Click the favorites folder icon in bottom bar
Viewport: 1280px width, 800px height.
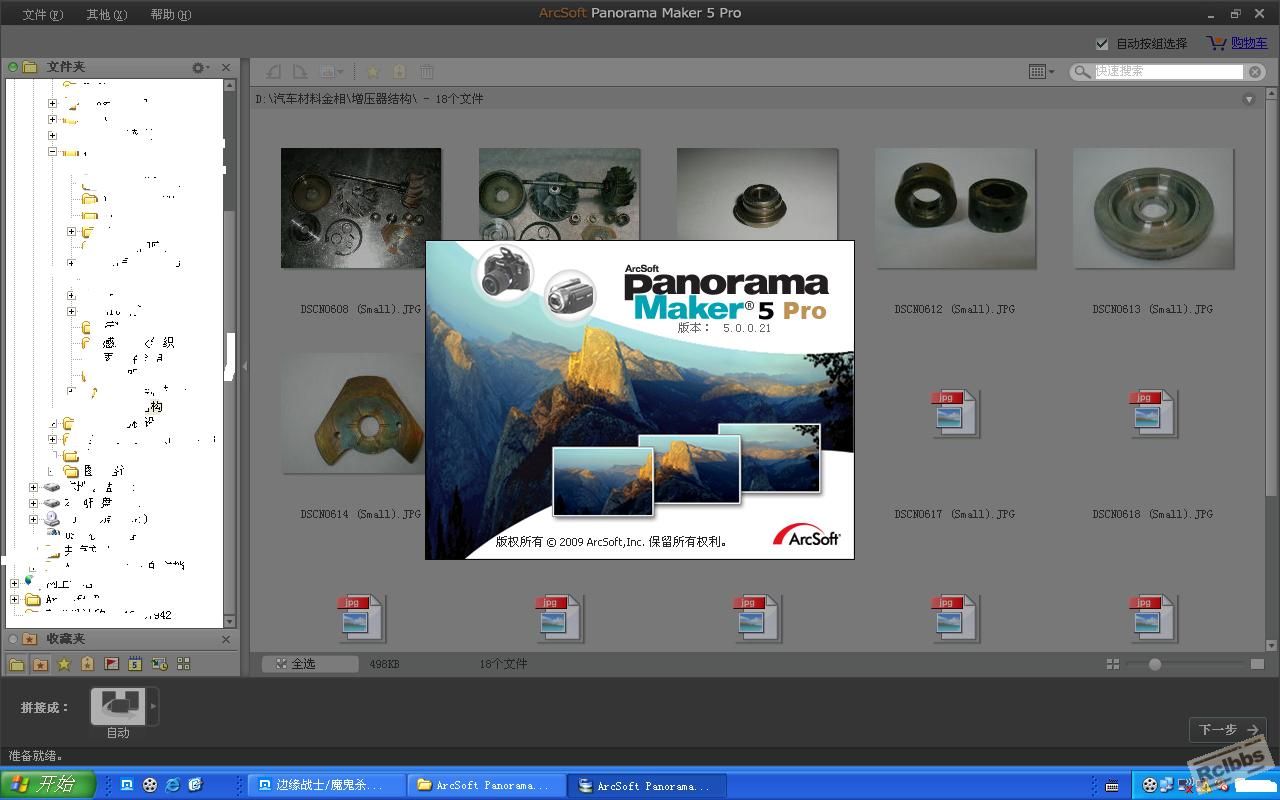click(40, 664)
